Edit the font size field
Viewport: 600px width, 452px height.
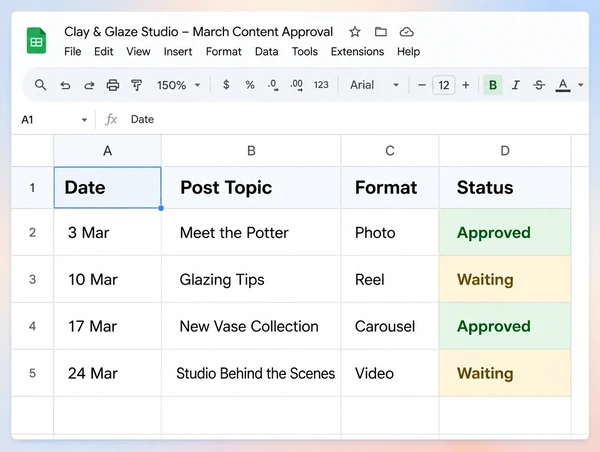pyautogui.click(x=443, y=85)
